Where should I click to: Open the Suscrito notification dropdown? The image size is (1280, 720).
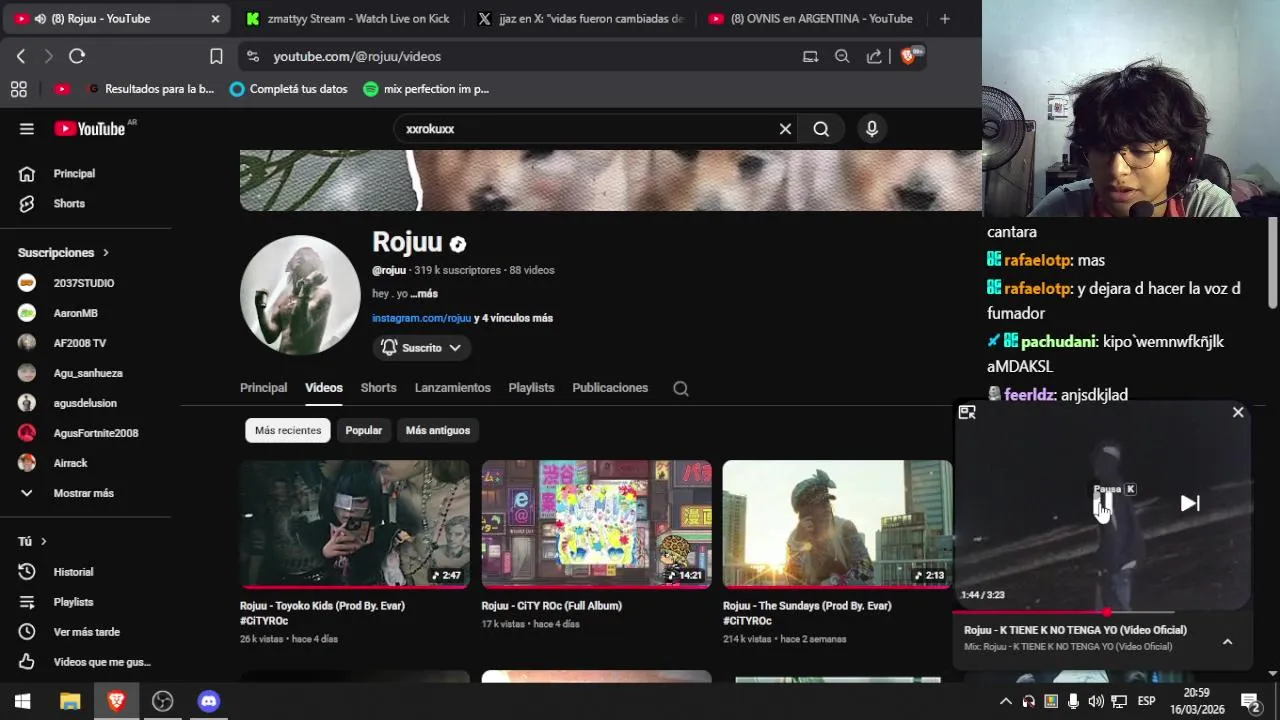pyautogui.click(x=421, y=348)
